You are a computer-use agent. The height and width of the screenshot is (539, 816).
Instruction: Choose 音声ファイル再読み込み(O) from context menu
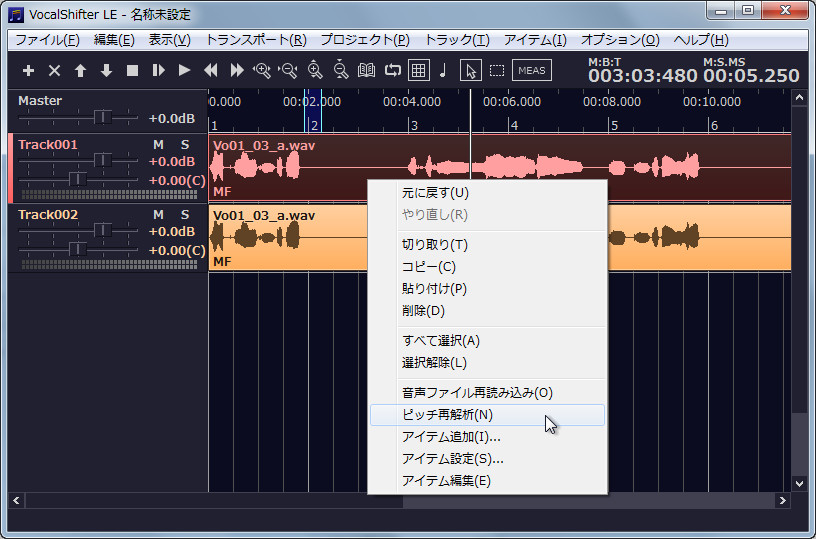(488, 393)
